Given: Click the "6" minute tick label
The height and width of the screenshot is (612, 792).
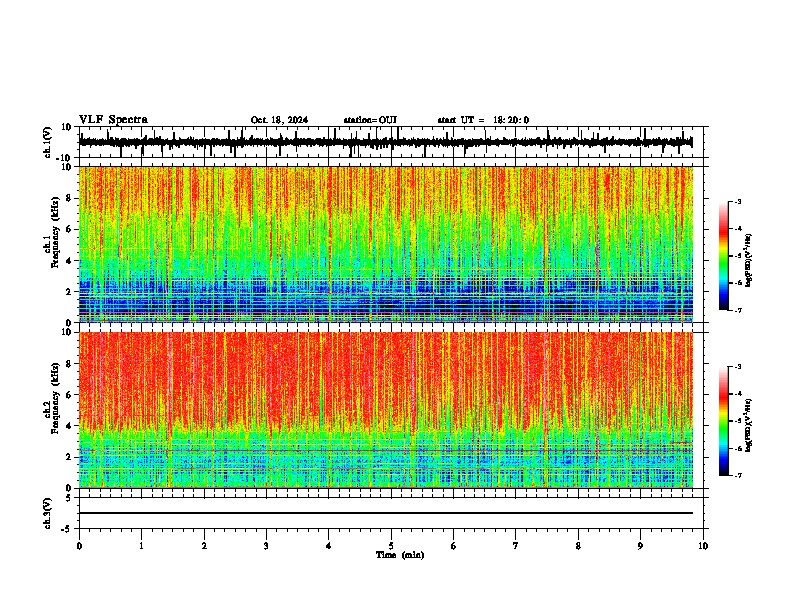Looking at the screenshot, I should point(454,546).
